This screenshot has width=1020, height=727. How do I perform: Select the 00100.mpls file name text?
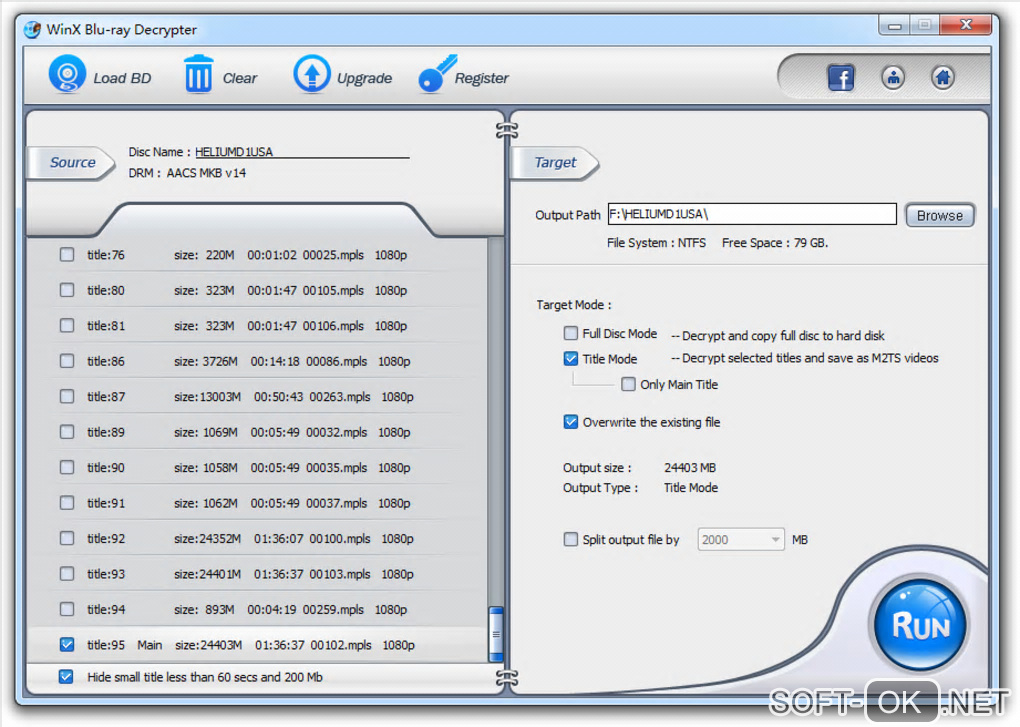(340, 538)
